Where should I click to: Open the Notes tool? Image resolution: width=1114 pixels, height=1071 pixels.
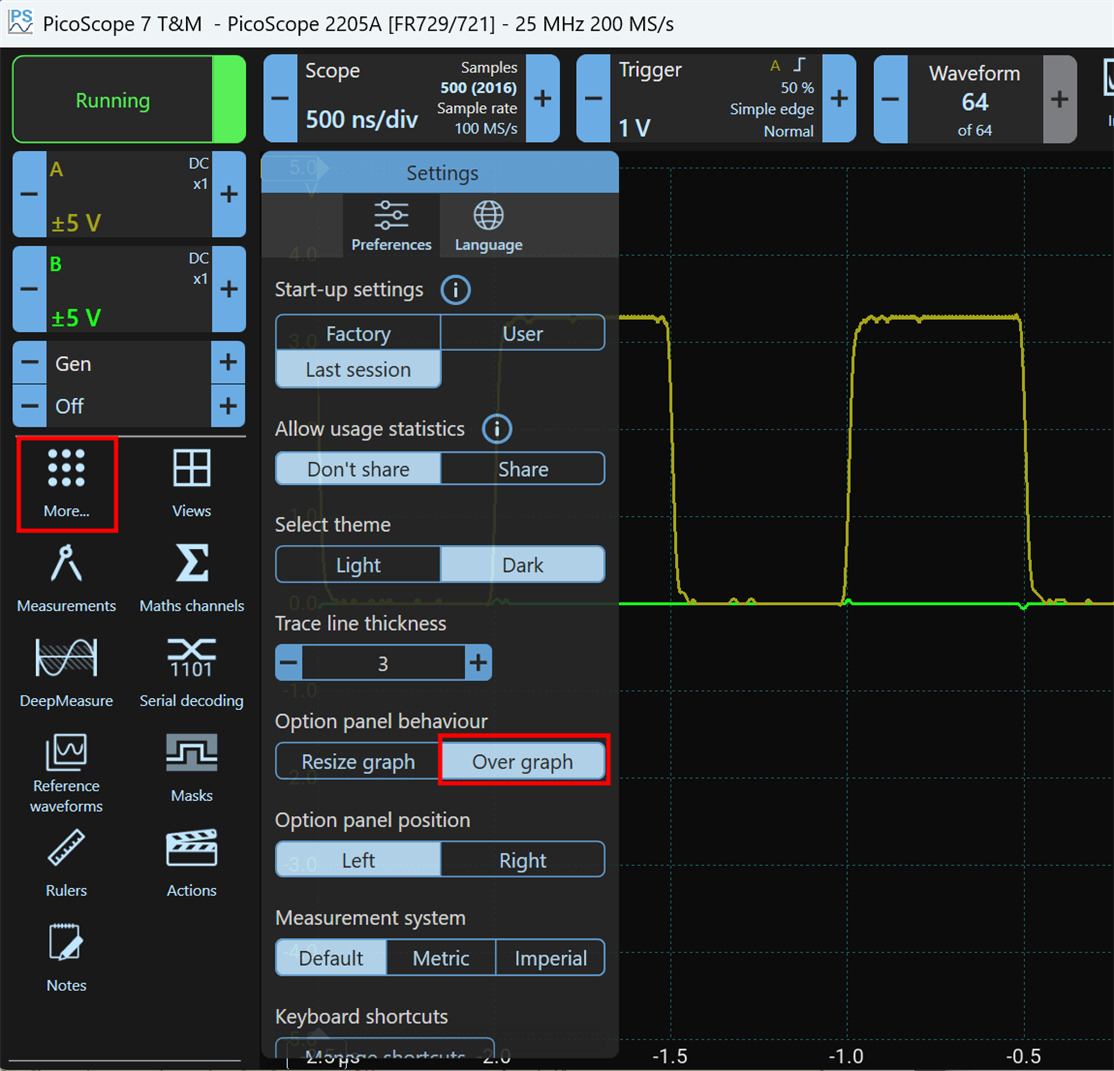67,958
